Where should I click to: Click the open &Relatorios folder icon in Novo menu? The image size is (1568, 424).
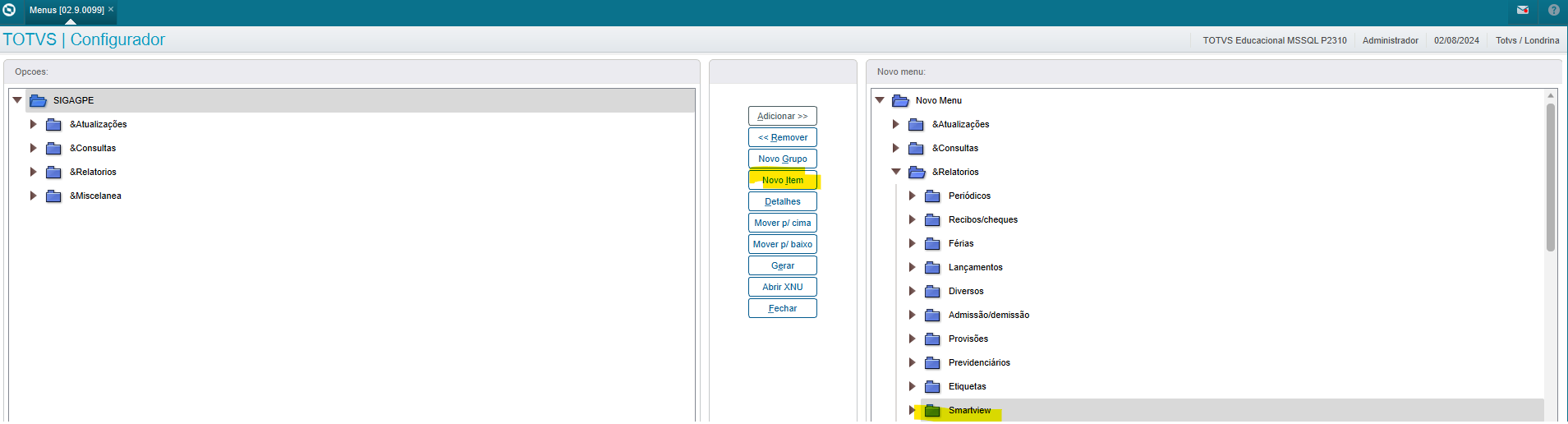917,172
